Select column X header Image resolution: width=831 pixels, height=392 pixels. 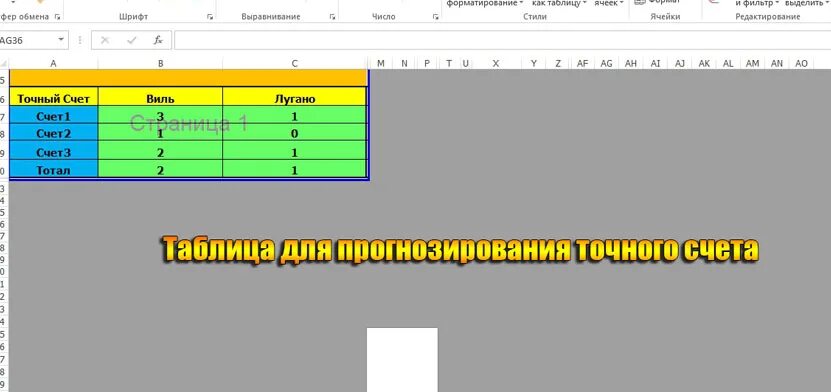(496, 64)
